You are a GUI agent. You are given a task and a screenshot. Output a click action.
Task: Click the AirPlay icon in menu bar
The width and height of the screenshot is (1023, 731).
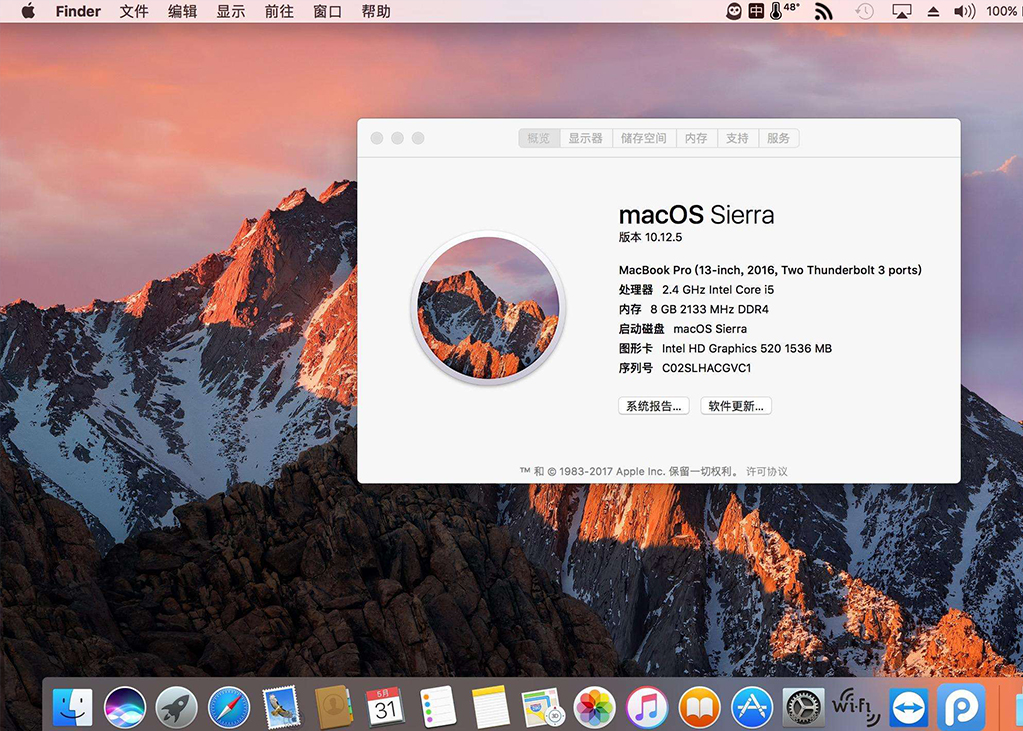[901, 12]
